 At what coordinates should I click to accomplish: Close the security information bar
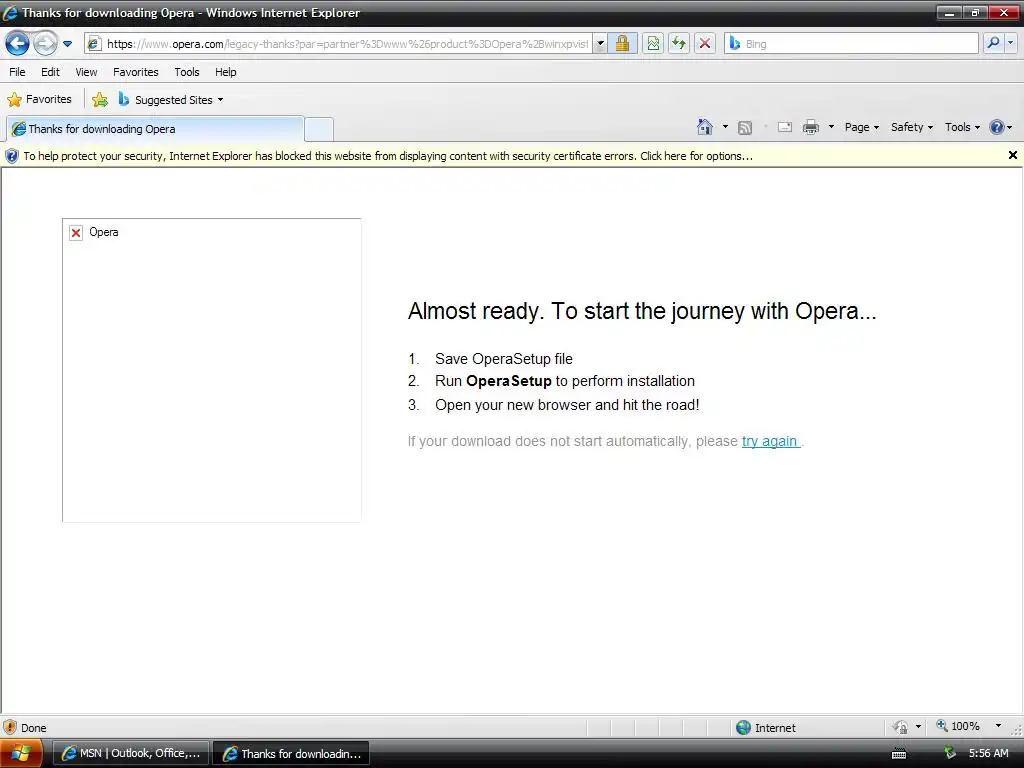1012,155
